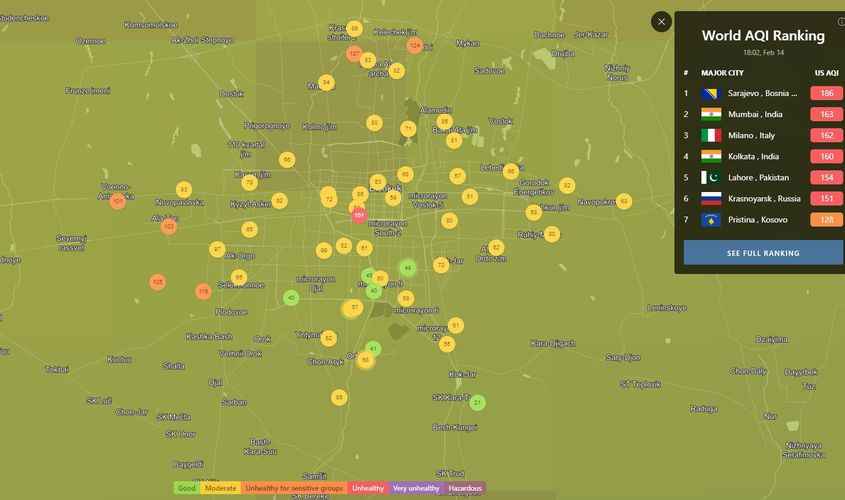Select the orange 124 AQI marker

tap(415, 45)
